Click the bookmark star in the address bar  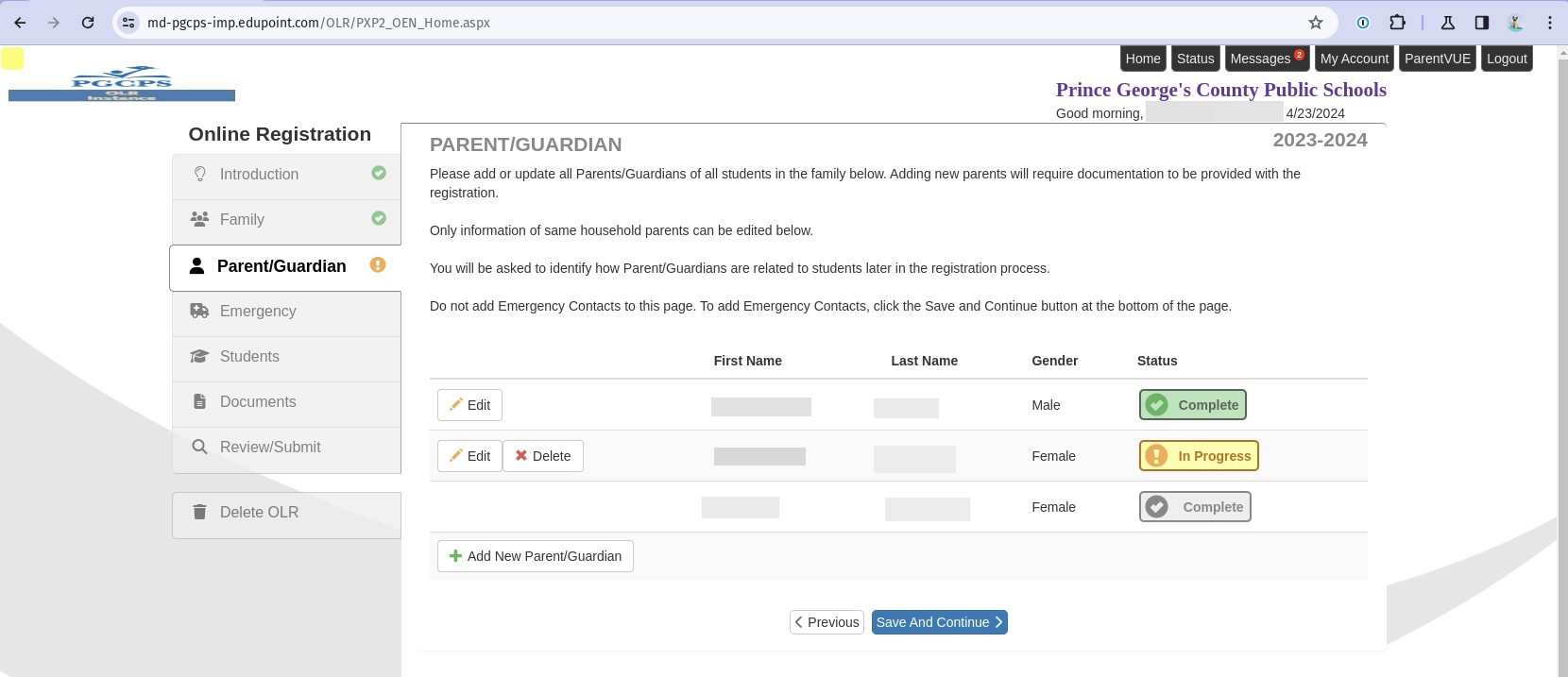(x=1315, y=22)
